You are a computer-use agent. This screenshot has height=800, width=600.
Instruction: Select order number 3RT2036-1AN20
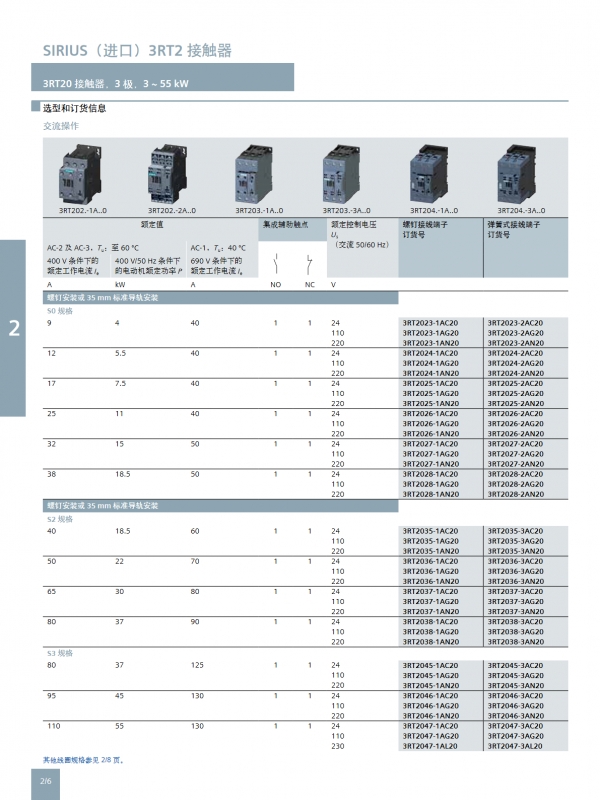click(431, 582)
